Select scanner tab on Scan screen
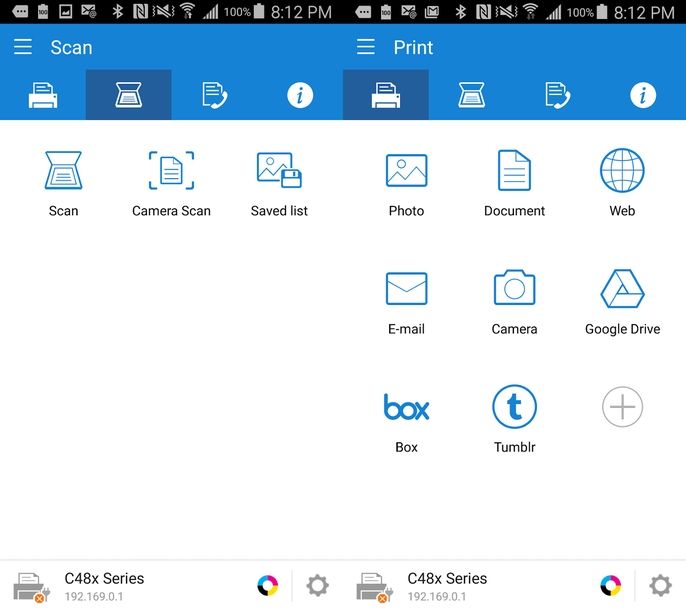This screenshot has height=610, width=686. 128,95
